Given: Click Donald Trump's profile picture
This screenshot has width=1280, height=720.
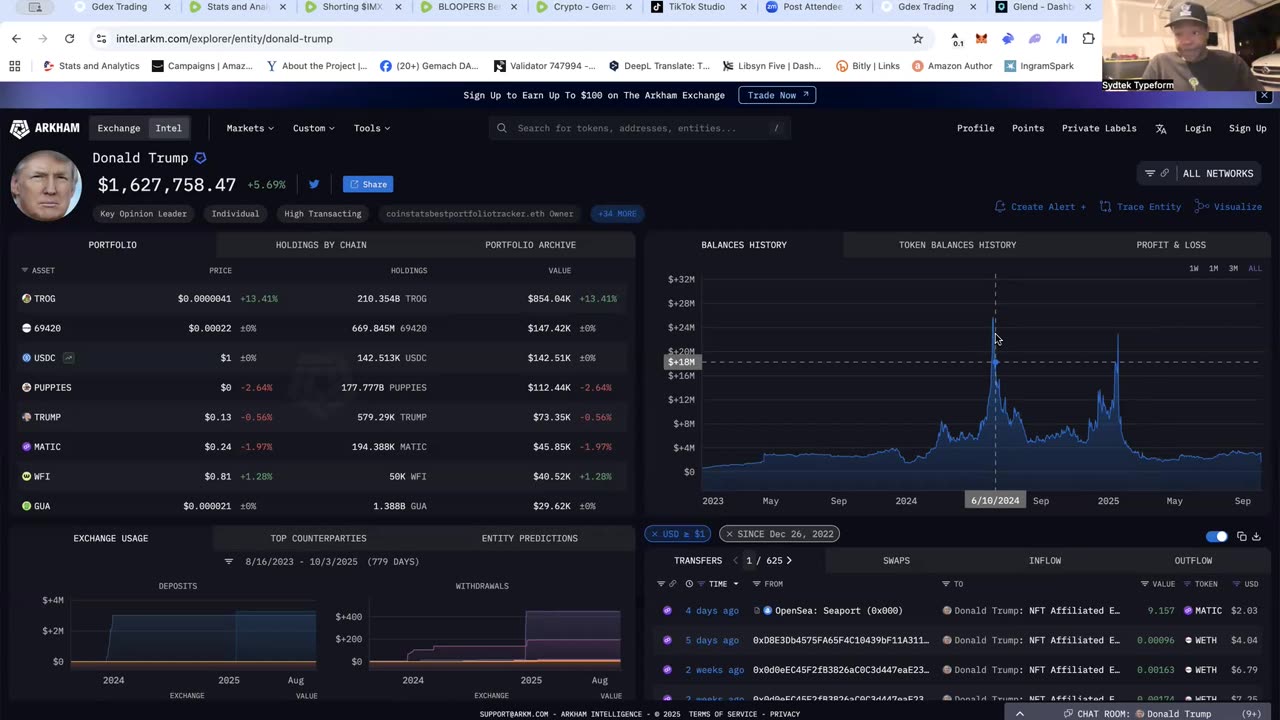Looking at the screenshot, I should pyautogui.click(x=46, y=185).
